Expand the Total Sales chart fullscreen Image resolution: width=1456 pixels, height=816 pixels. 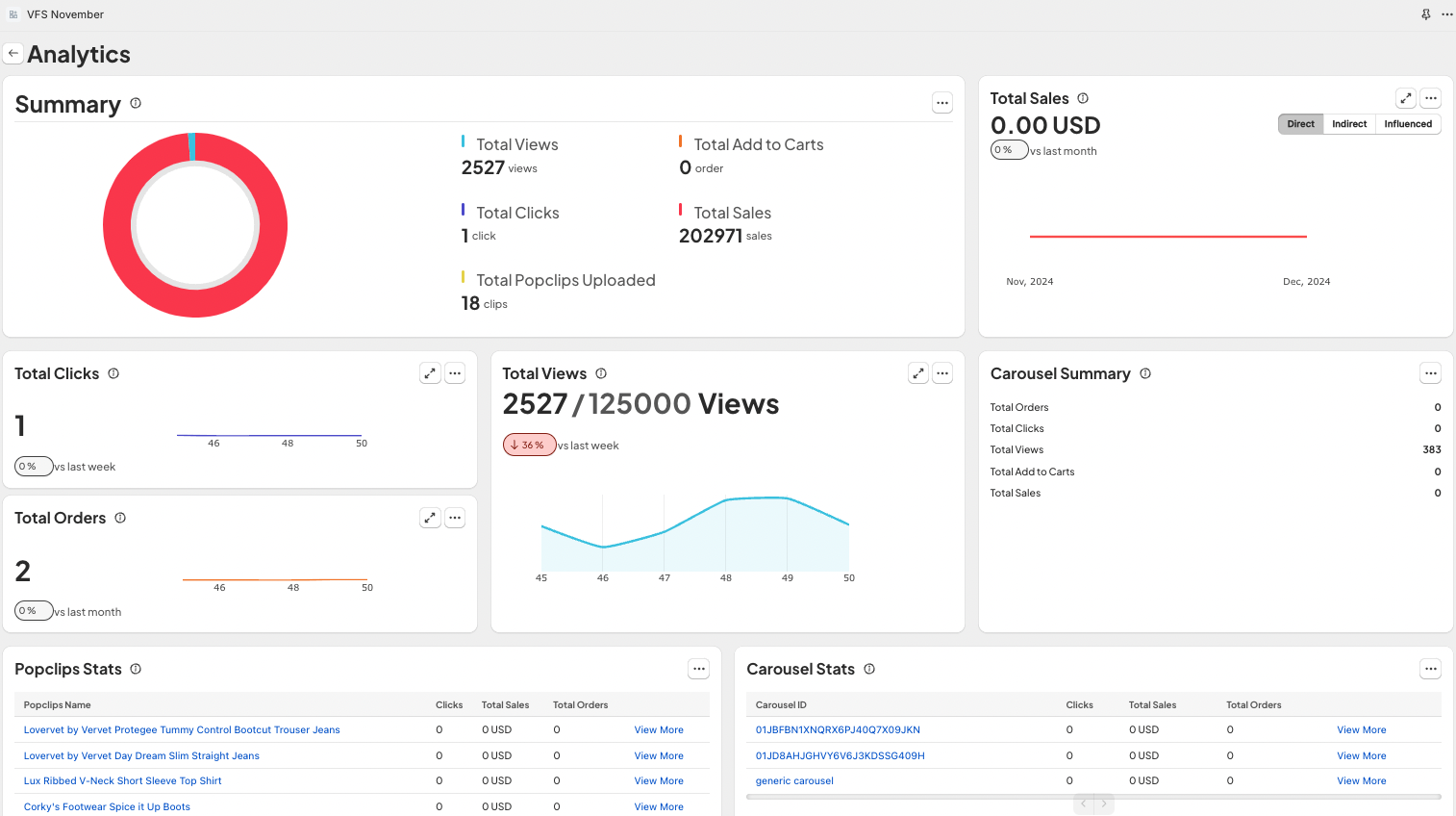(1405, 98)
